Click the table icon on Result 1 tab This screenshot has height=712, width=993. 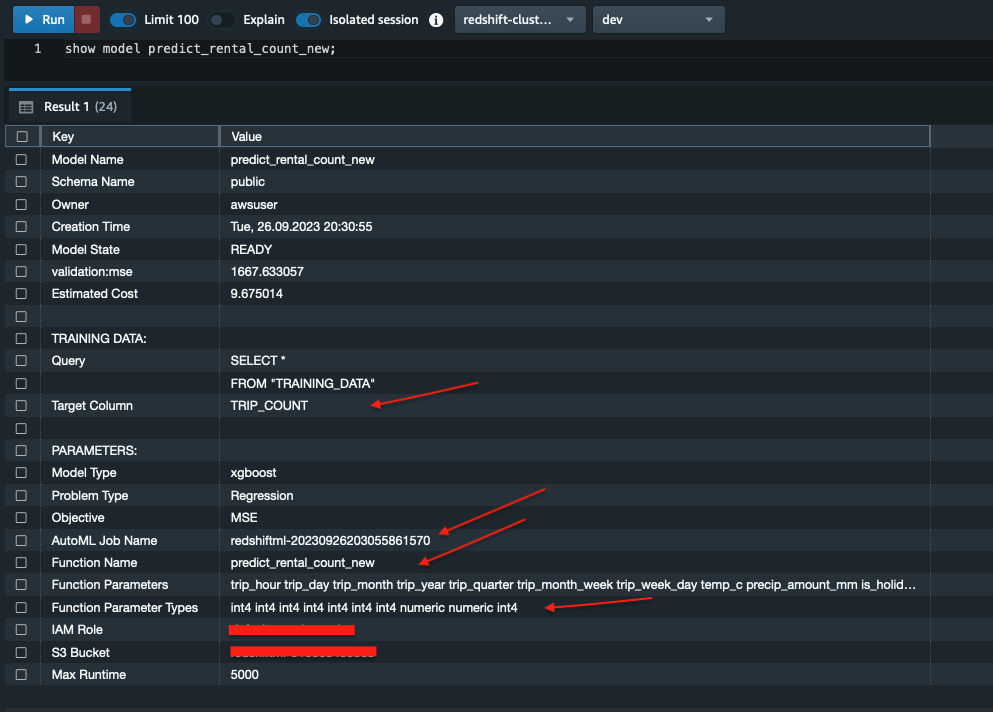click(26, 107)
